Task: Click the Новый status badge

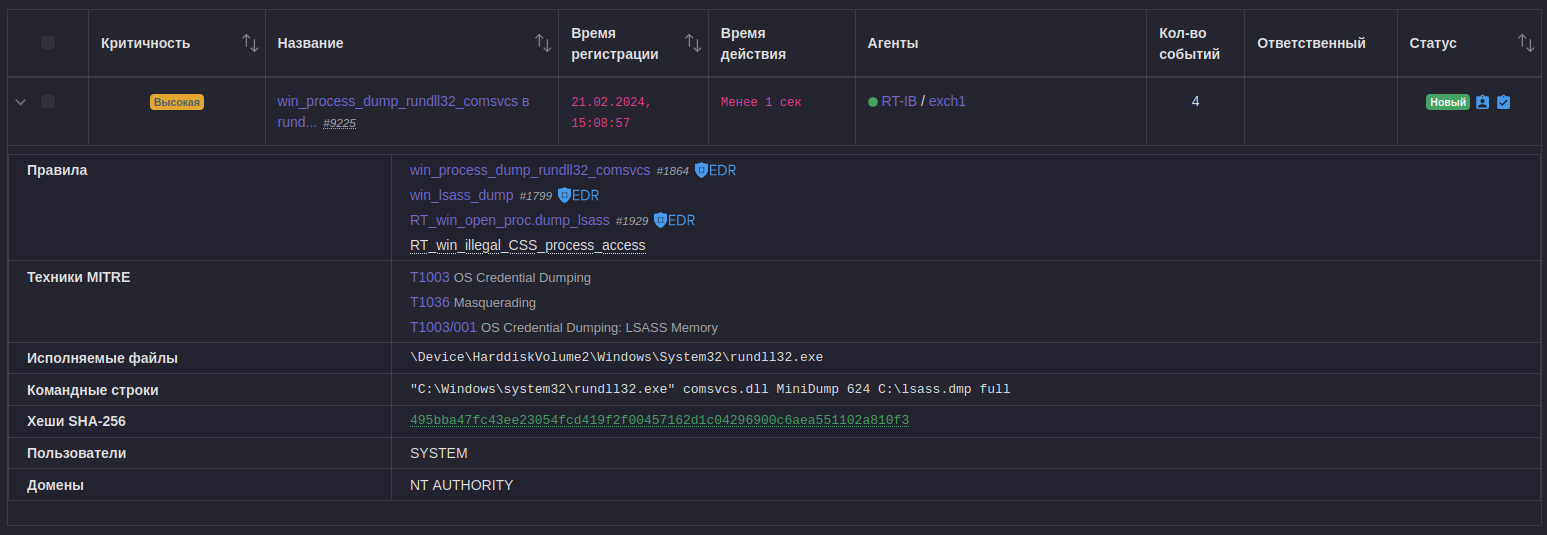Action: (x=1447, y=102)
